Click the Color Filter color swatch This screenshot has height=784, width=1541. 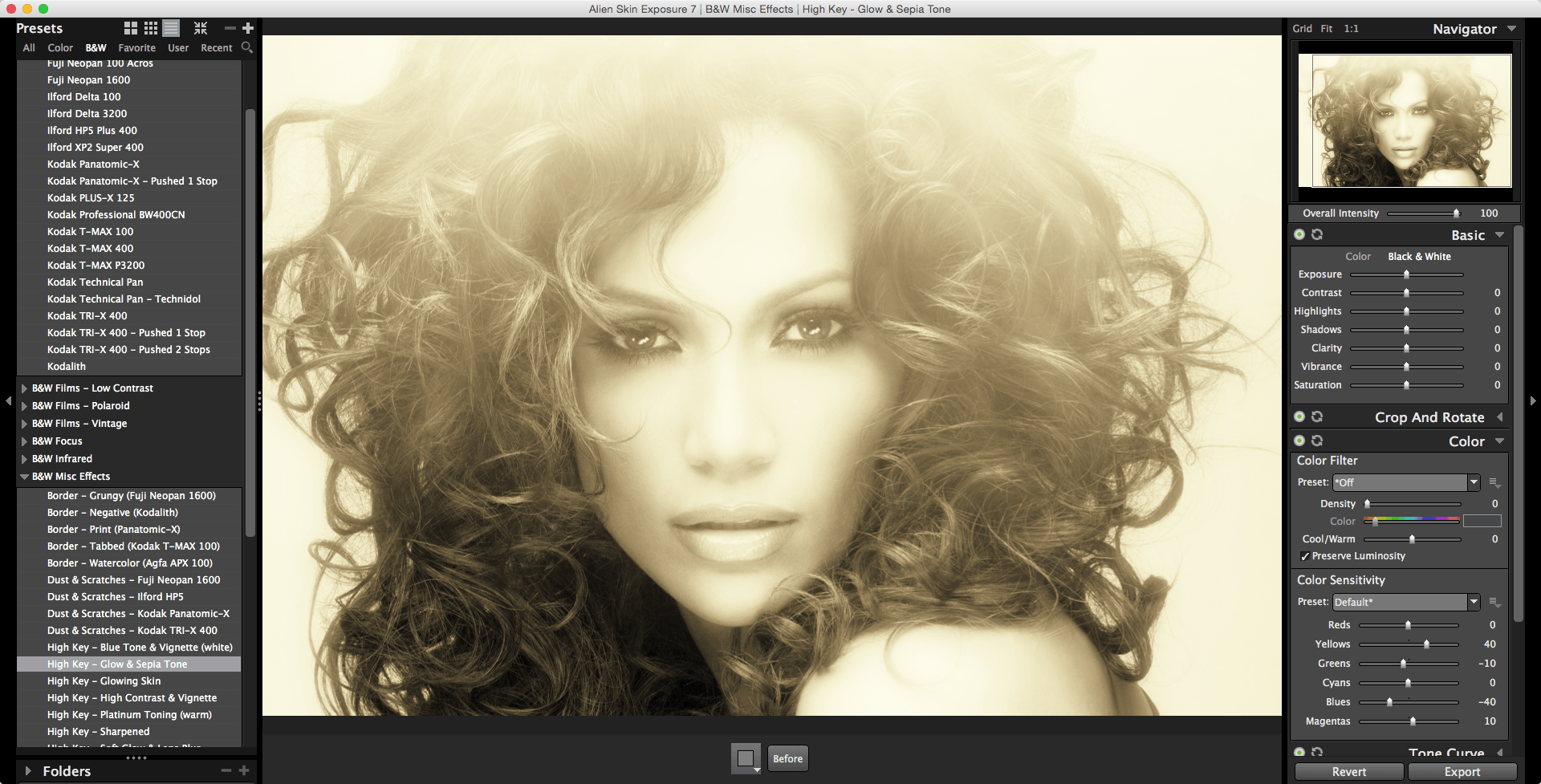click(1482, 521)
